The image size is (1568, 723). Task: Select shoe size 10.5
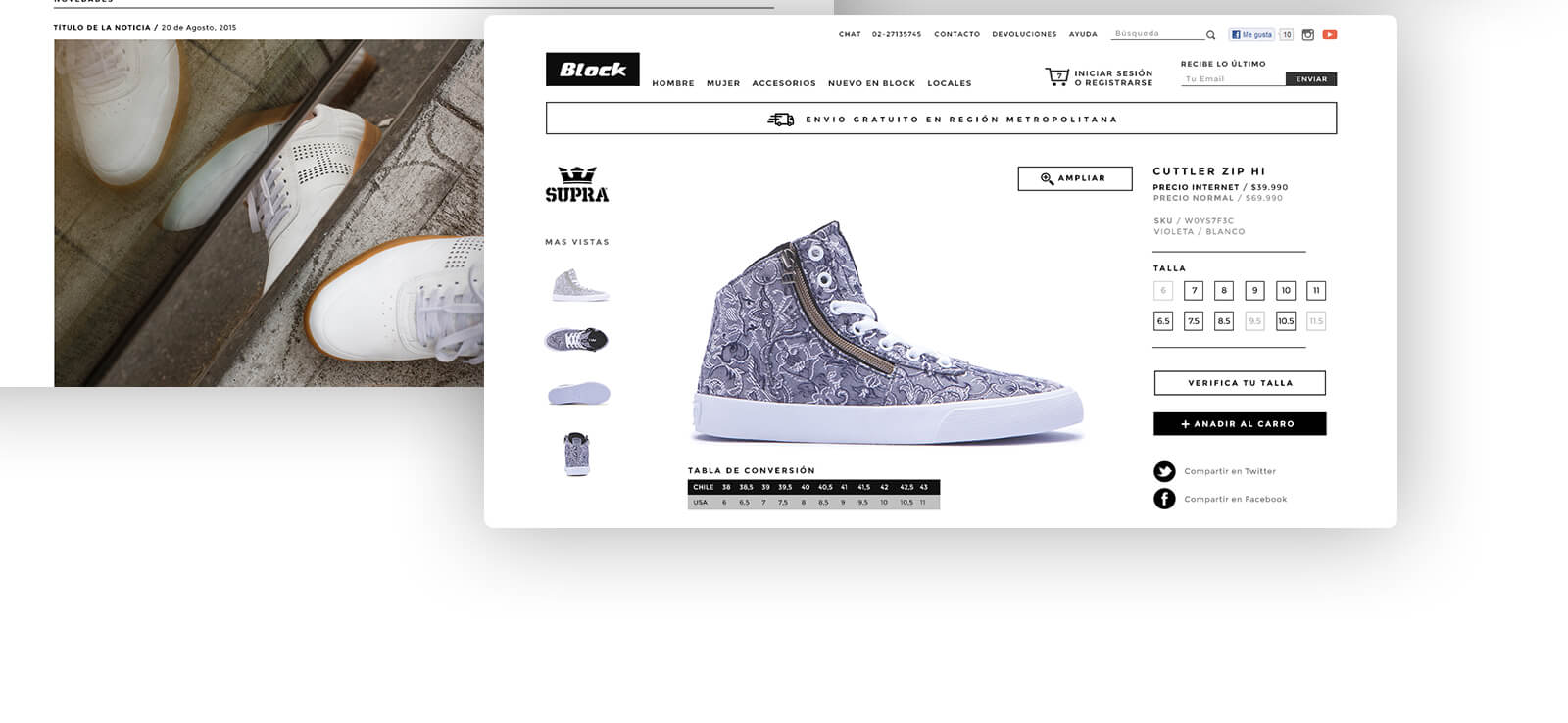point(1286,320)
